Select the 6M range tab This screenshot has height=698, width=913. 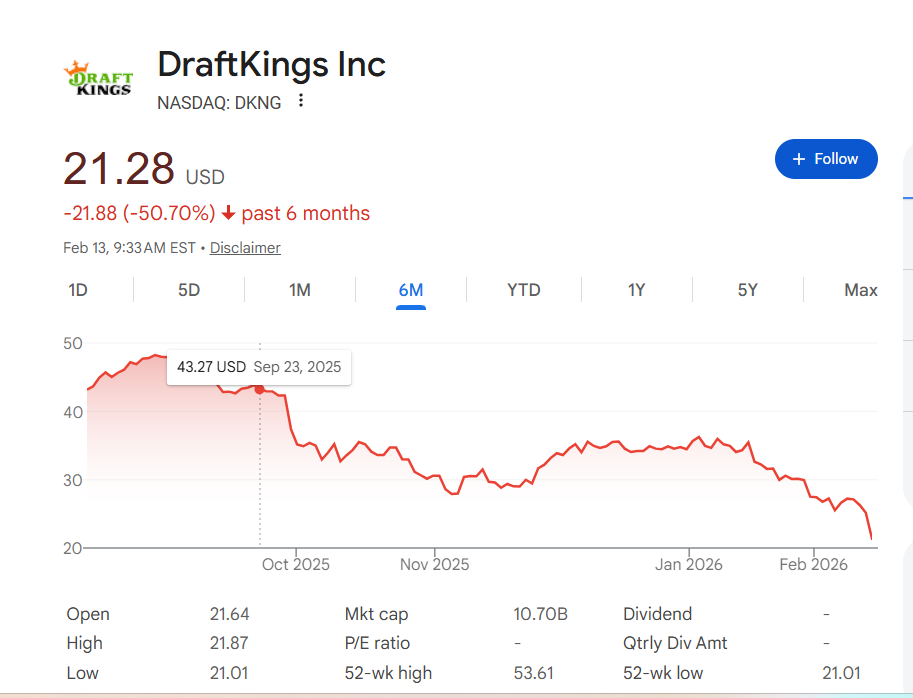(x=410, y=290)
